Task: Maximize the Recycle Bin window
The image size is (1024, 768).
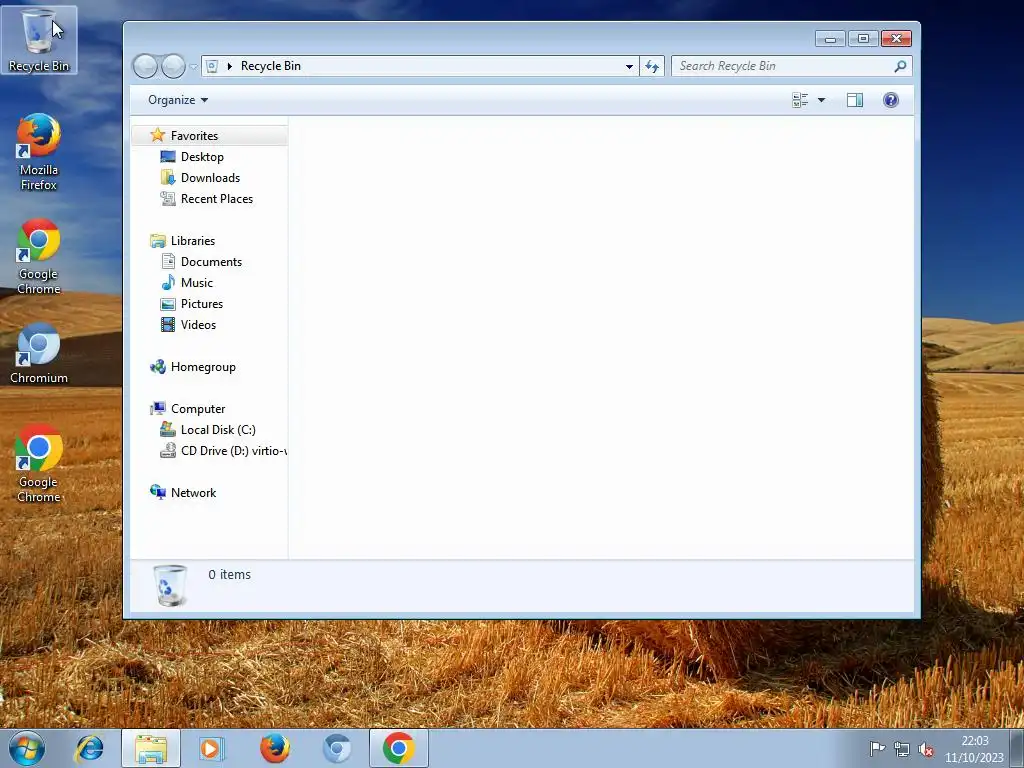Action: 863,39
